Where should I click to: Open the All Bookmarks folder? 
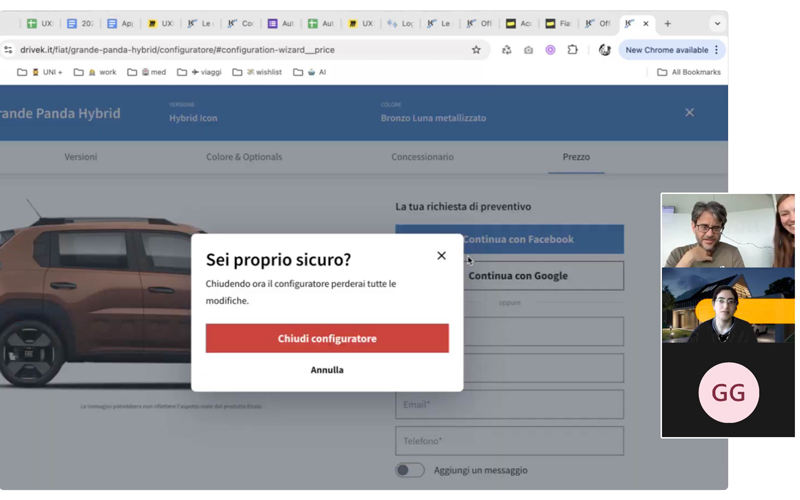pos(689,72)
